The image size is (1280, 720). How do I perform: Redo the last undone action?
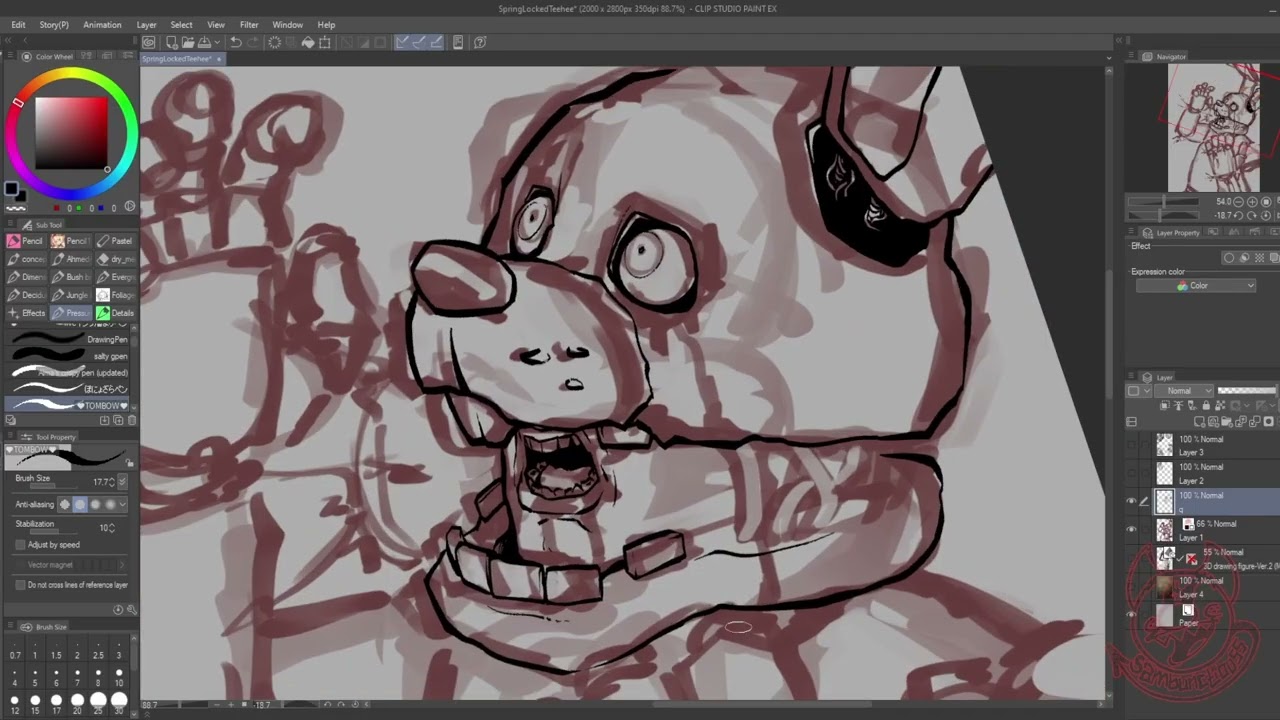point(254,42)
